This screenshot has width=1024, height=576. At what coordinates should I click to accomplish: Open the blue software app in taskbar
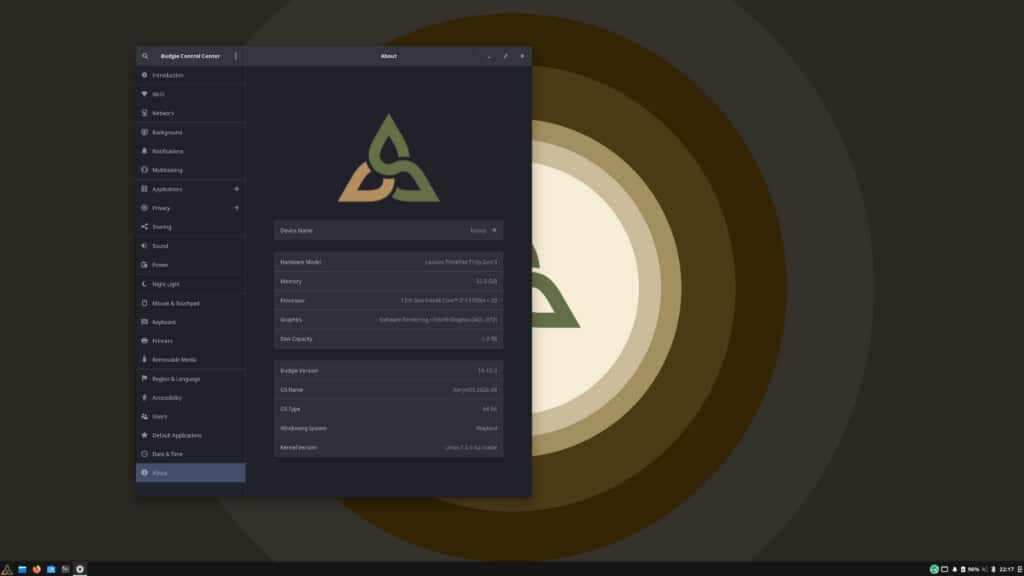tap(51, 569)
